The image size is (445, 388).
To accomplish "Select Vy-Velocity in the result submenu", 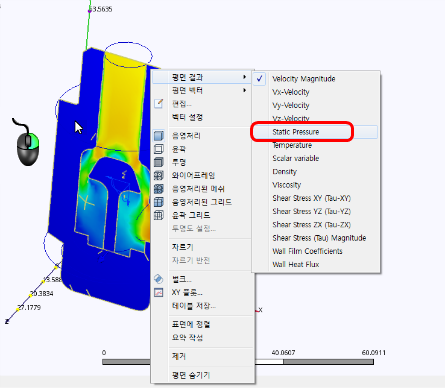I will pos(291,105).
